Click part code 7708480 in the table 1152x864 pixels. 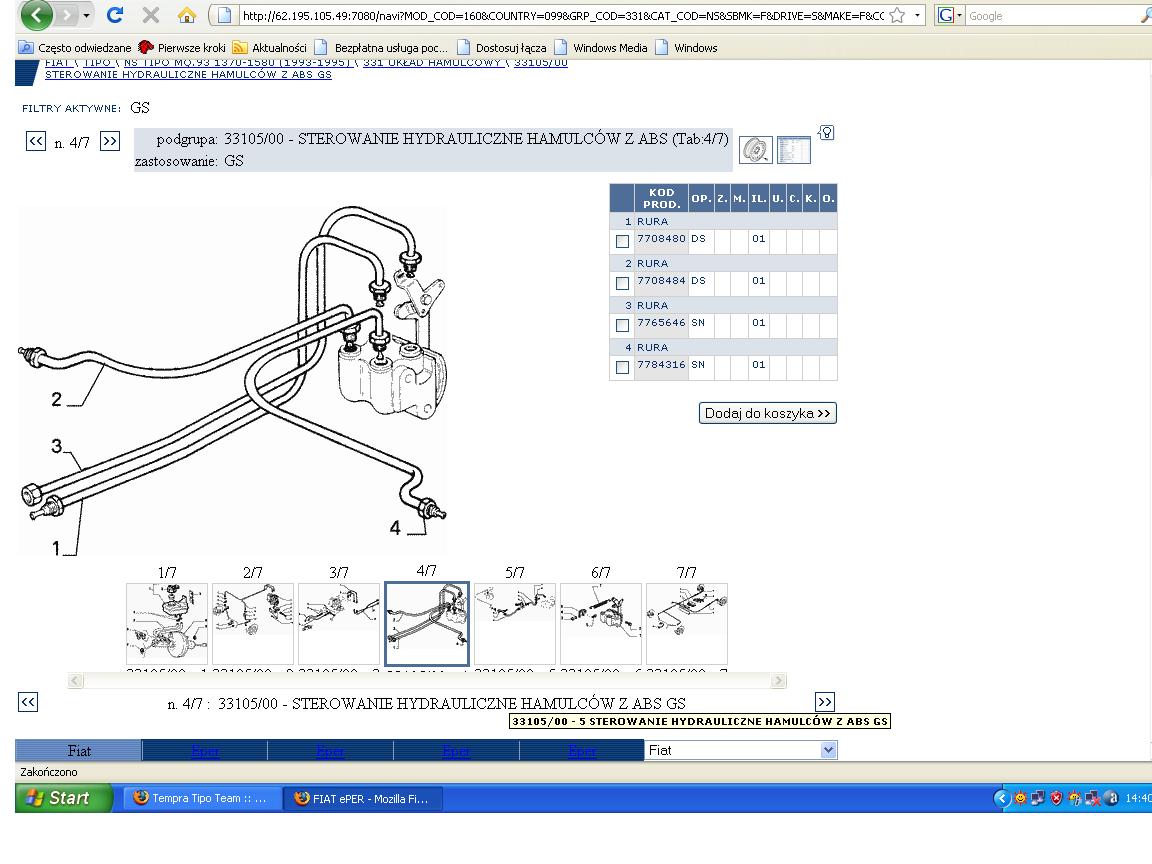coord(661,239)
